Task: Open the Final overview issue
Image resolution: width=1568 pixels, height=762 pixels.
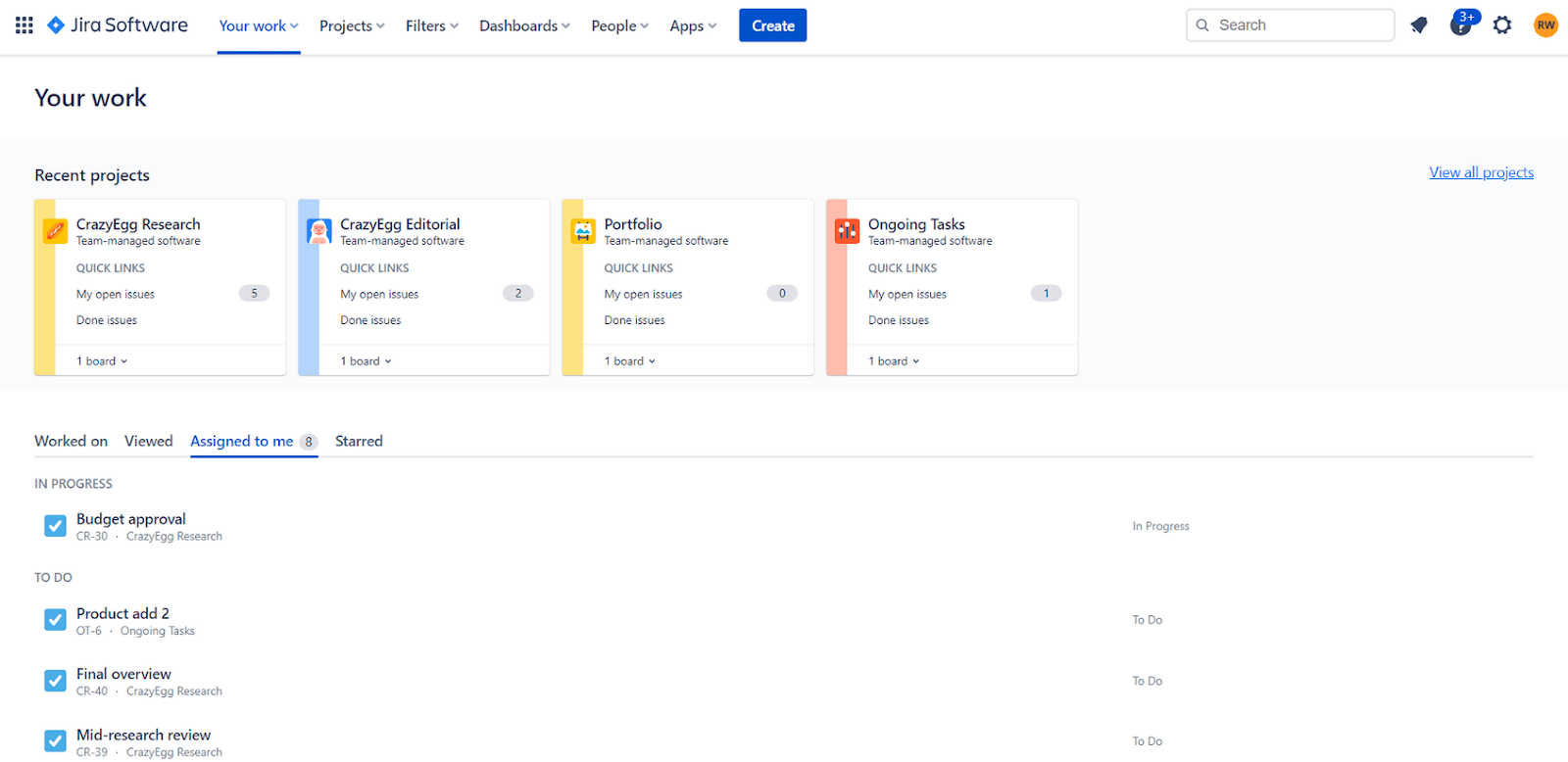Action: (123, 674)
